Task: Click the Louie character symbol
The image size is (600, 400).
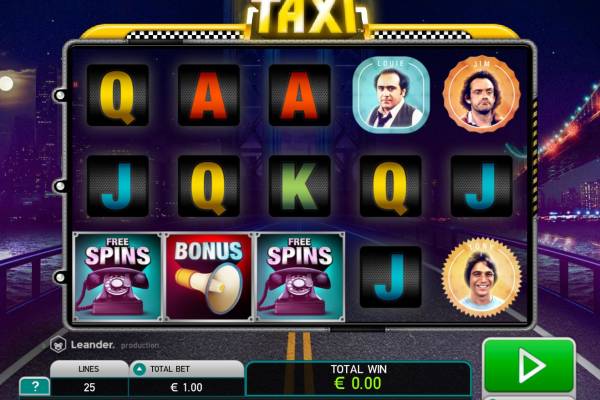Action: [391, 95]
